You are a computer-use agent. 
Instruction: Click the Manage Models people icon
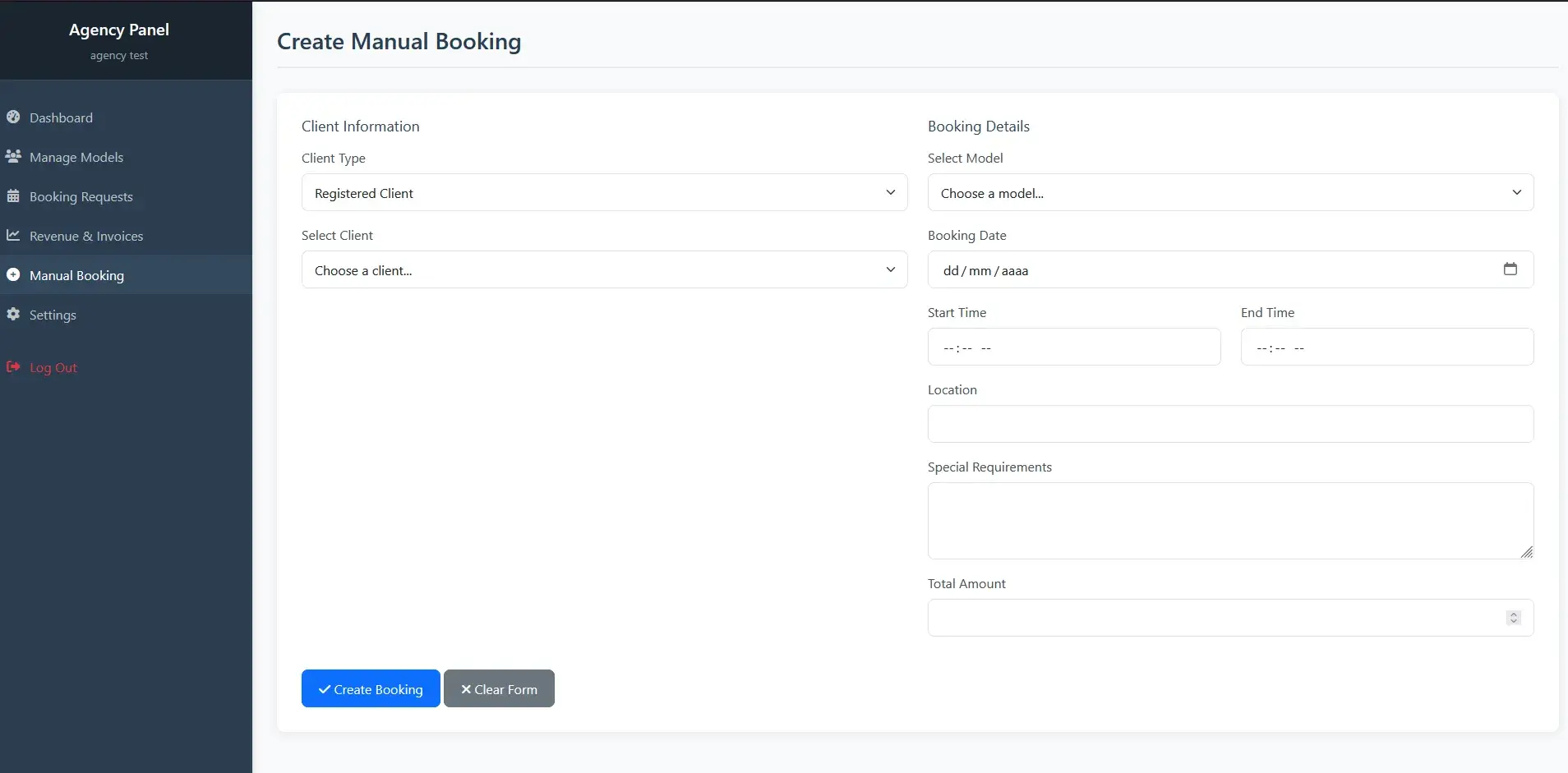point(13,156)
